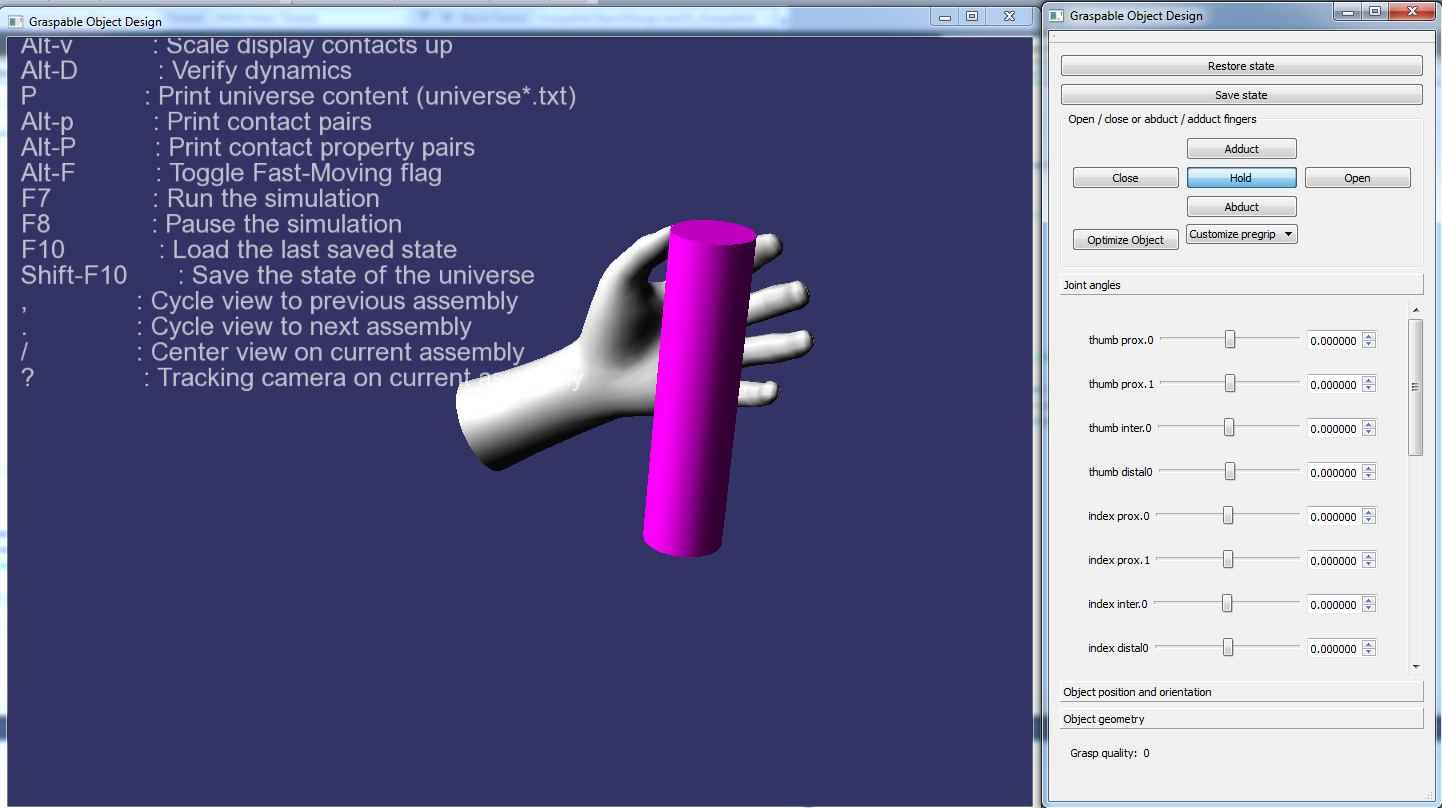
Task: Select the Hold button
Action: pos(1241,178)
